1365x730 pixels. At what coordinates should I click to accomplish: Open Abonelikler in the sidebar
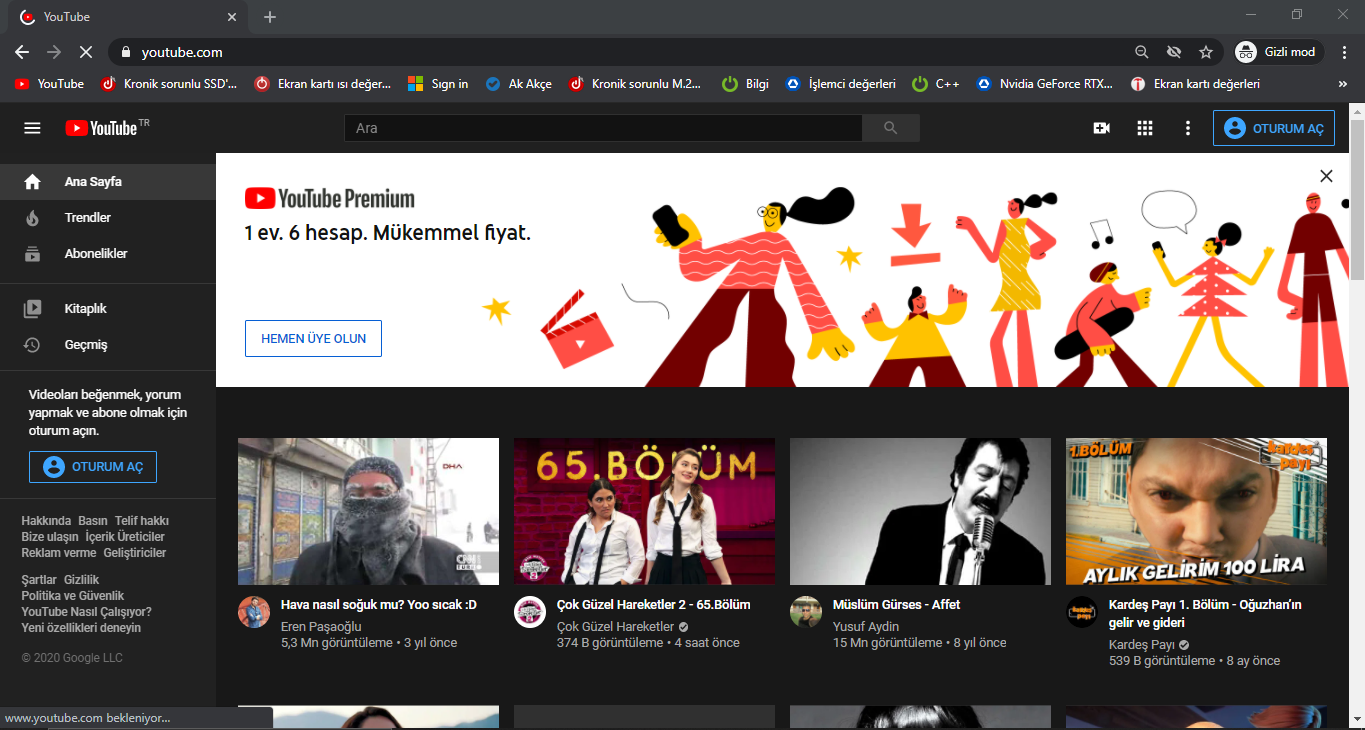(x=108, y=254)
